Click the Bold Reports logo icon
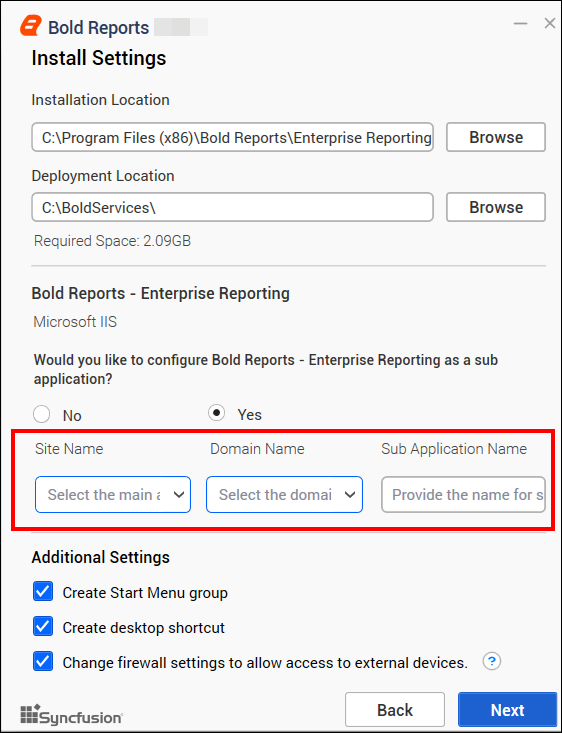The width and height of the screenshot is (562, 733). (x=31, y=26)
